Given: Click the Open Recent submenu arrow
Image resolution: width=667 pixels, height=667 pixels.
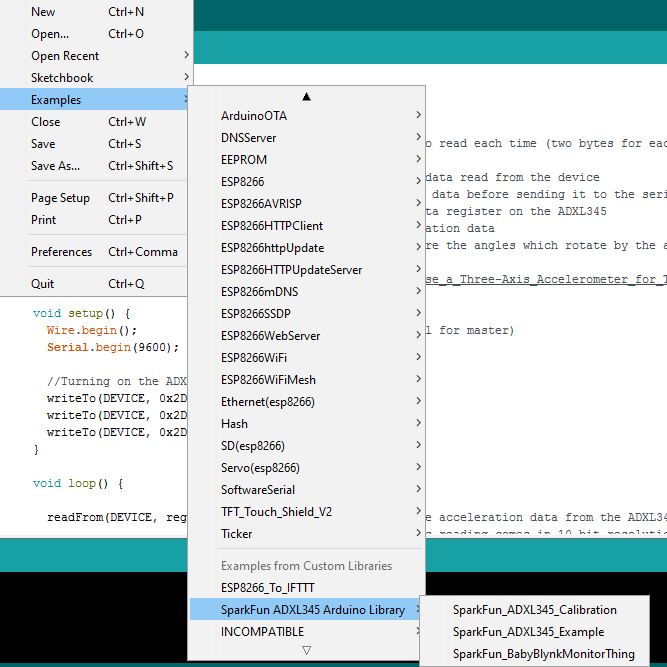Looking at the screenshot, I should pyautogui.click(x=186, y=55).
